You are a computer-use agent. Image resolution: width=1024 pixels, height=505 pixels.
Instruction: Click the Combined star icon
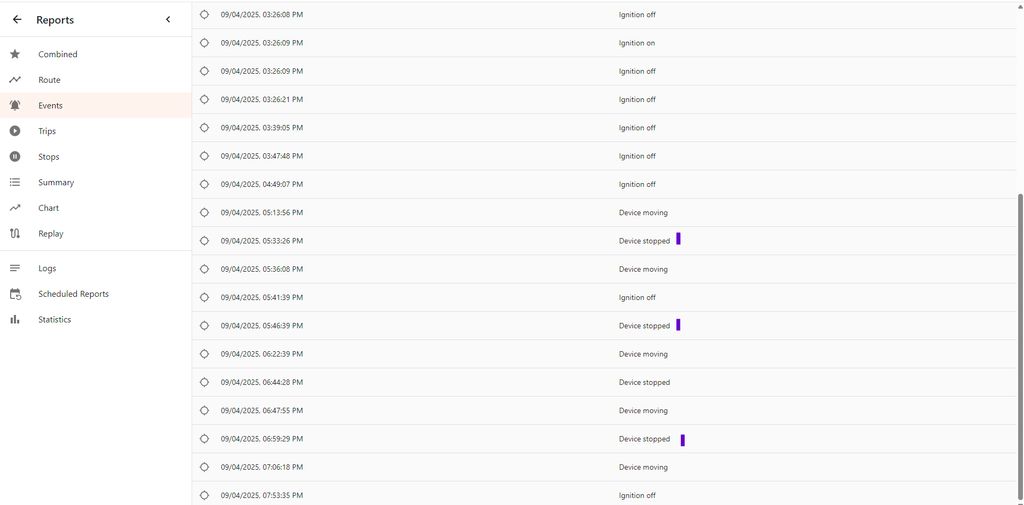pos(15,54)
